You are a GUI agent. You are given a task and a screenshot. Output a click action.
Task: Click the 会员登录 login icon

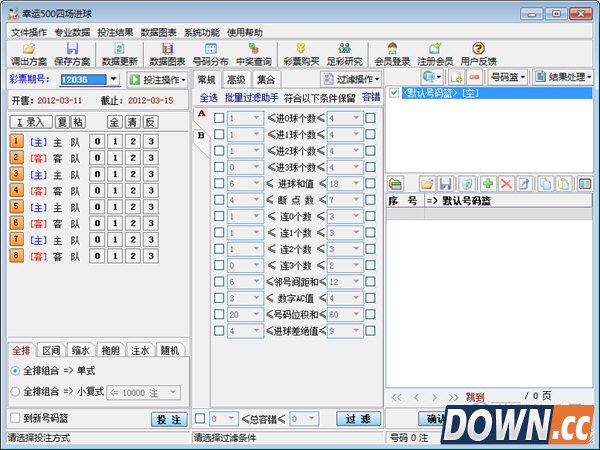(392, 54)
